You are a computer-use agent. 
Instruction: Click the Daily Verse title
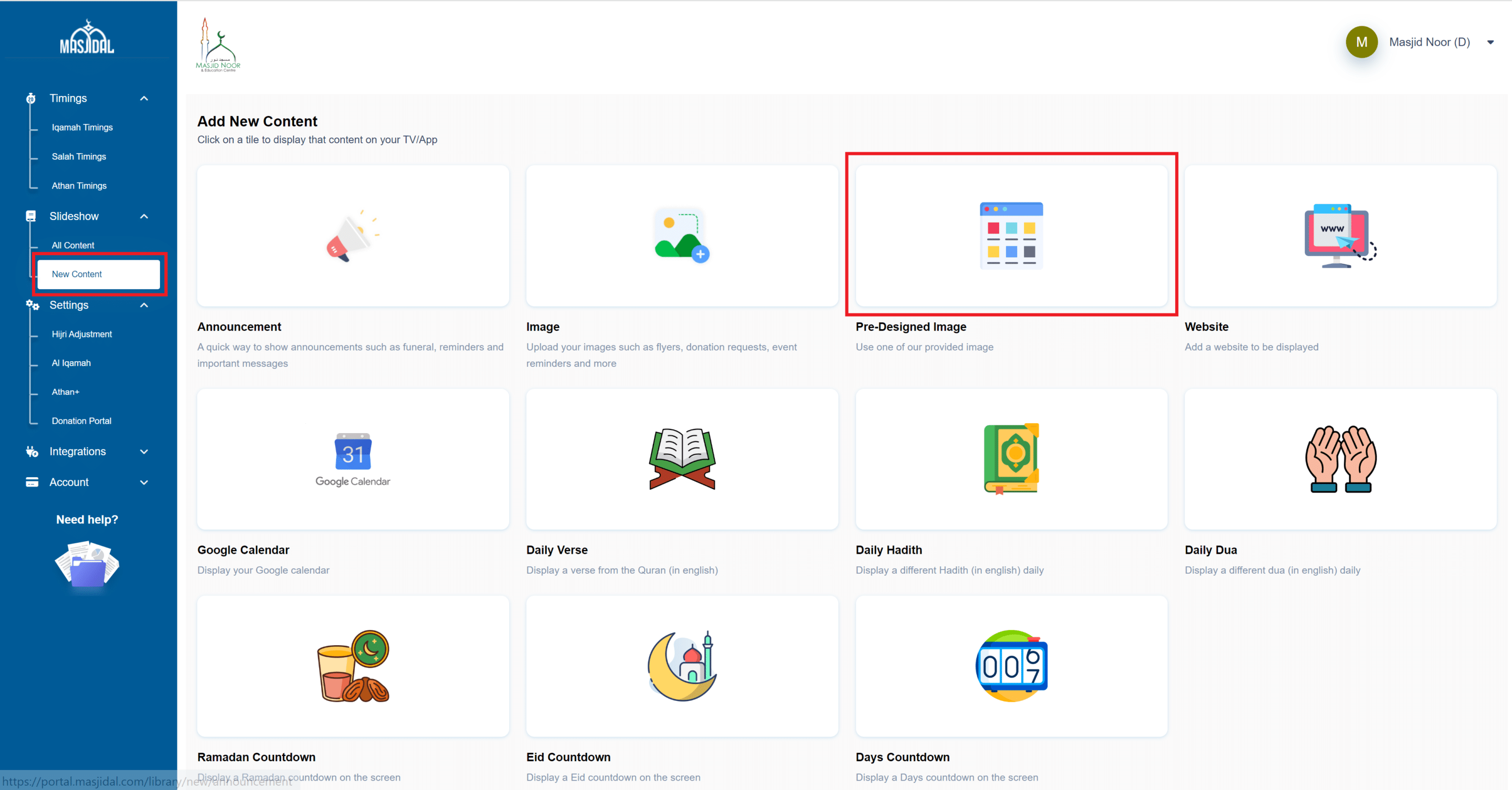pos(556,550)
